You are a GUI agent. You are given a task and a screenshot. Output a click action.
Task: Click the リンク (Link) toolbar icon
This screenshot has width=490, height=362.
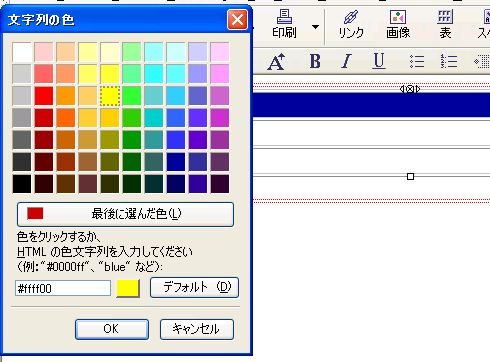pos(351,24)
